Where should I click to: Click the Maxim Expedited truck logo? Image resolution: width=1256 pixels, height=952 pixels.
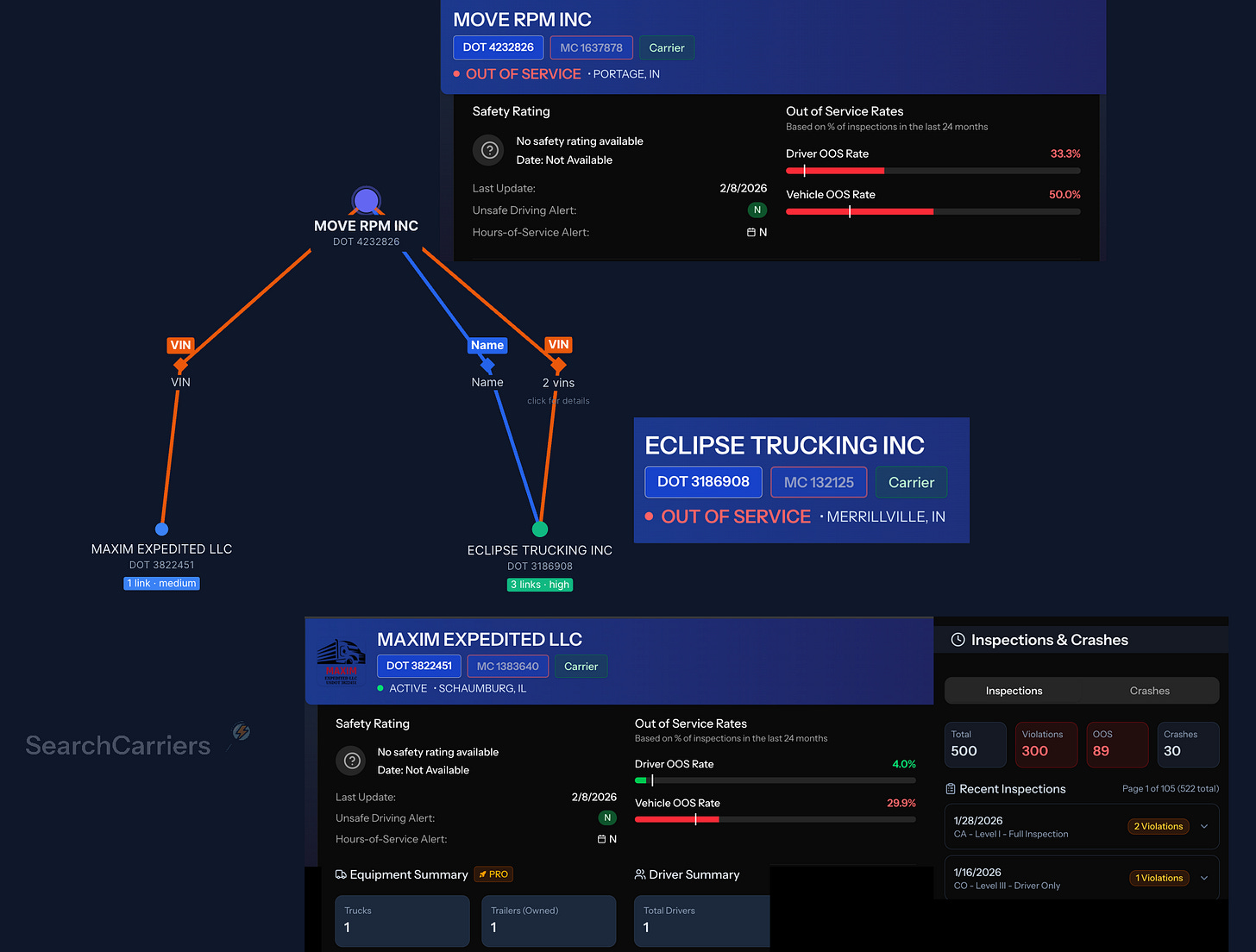pyautogui.click(x=341, y=661)
